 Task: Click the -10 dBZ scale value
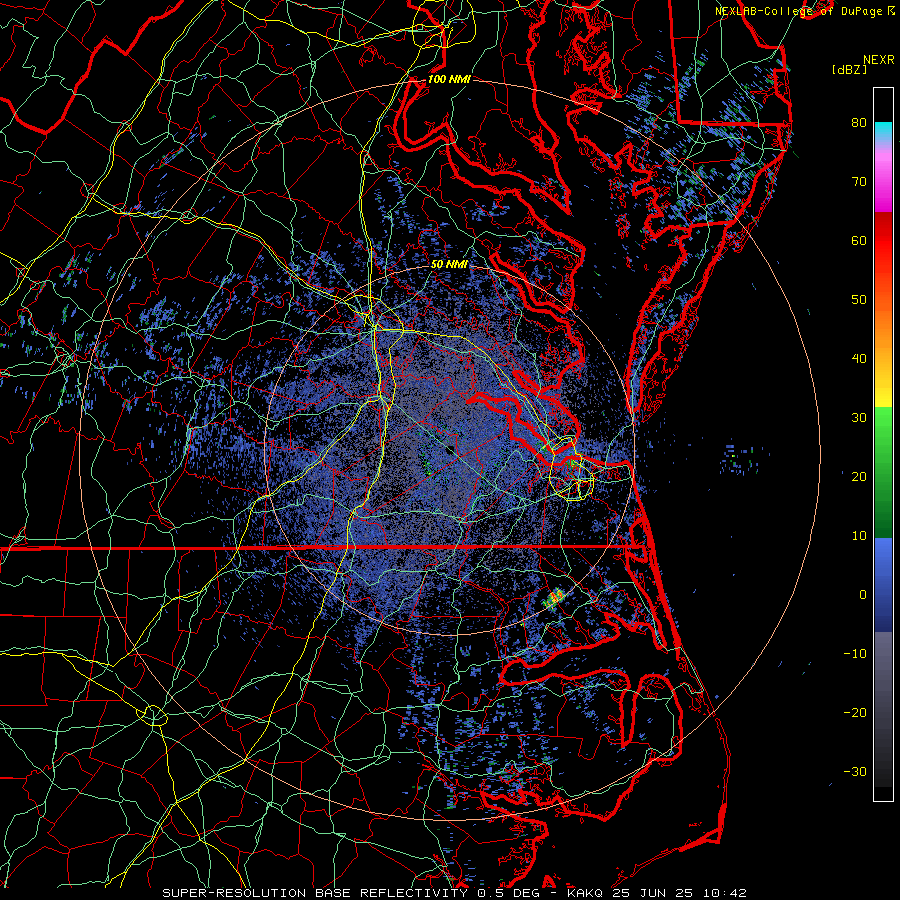[855, 654]
